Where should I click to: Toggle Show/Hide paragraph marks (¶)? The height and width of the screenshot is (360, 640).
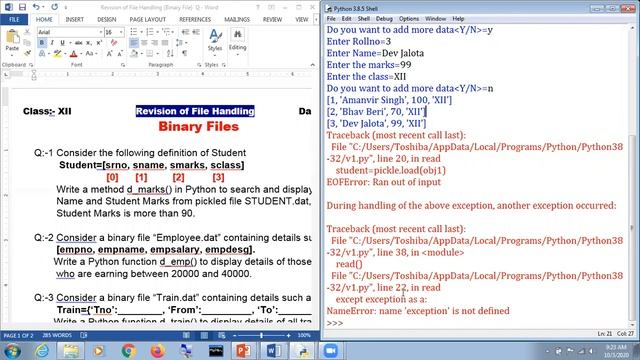pyautogui.click(x=184, y=53)
